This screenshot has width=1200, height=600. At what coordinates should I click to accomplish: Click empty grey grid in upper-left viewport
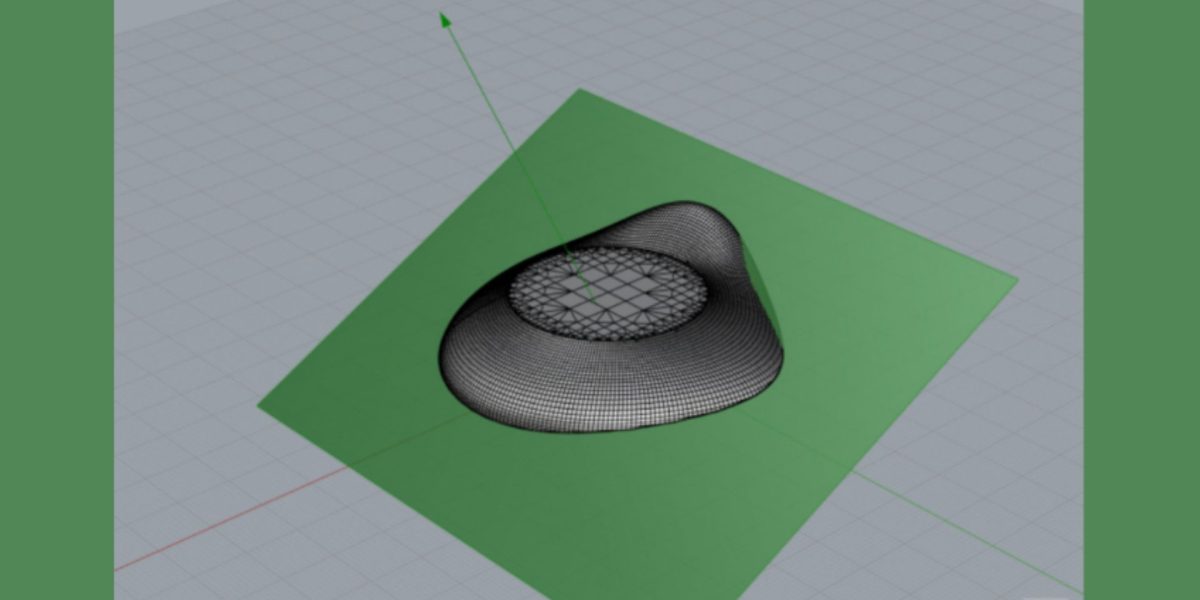point(250,120)
